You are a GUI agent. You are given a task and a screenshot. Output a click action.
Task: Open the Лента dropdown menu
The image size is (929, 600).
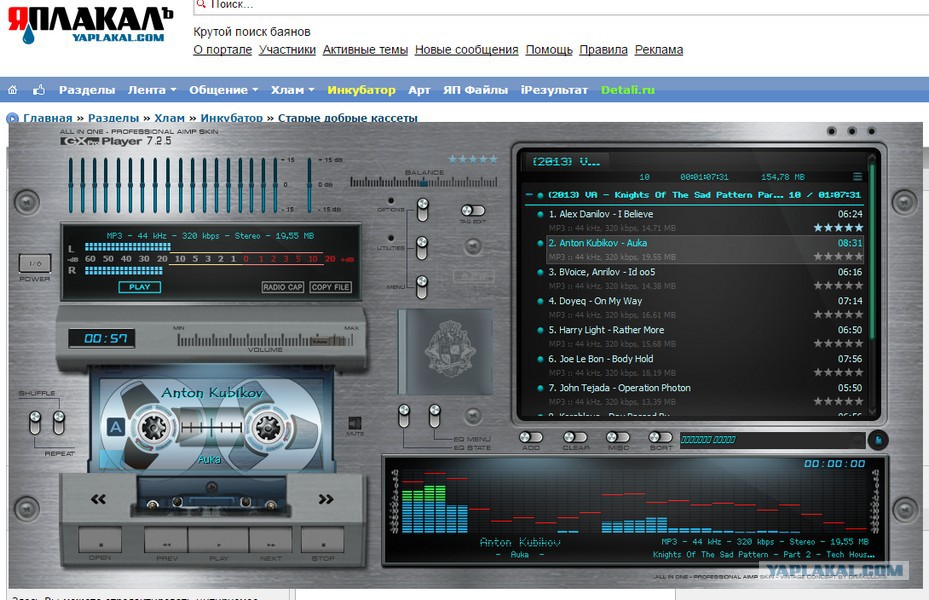[x=152, y=90]
